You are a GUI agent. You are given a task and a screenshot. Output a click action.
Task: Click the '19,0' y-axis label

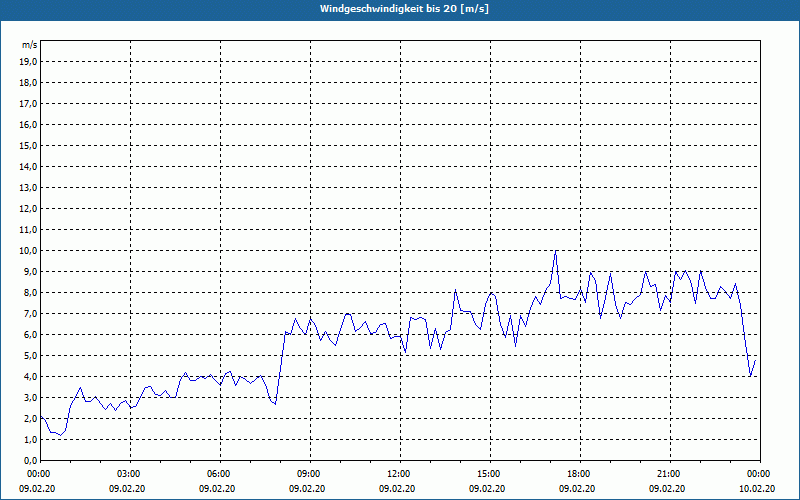click(29, 62)
